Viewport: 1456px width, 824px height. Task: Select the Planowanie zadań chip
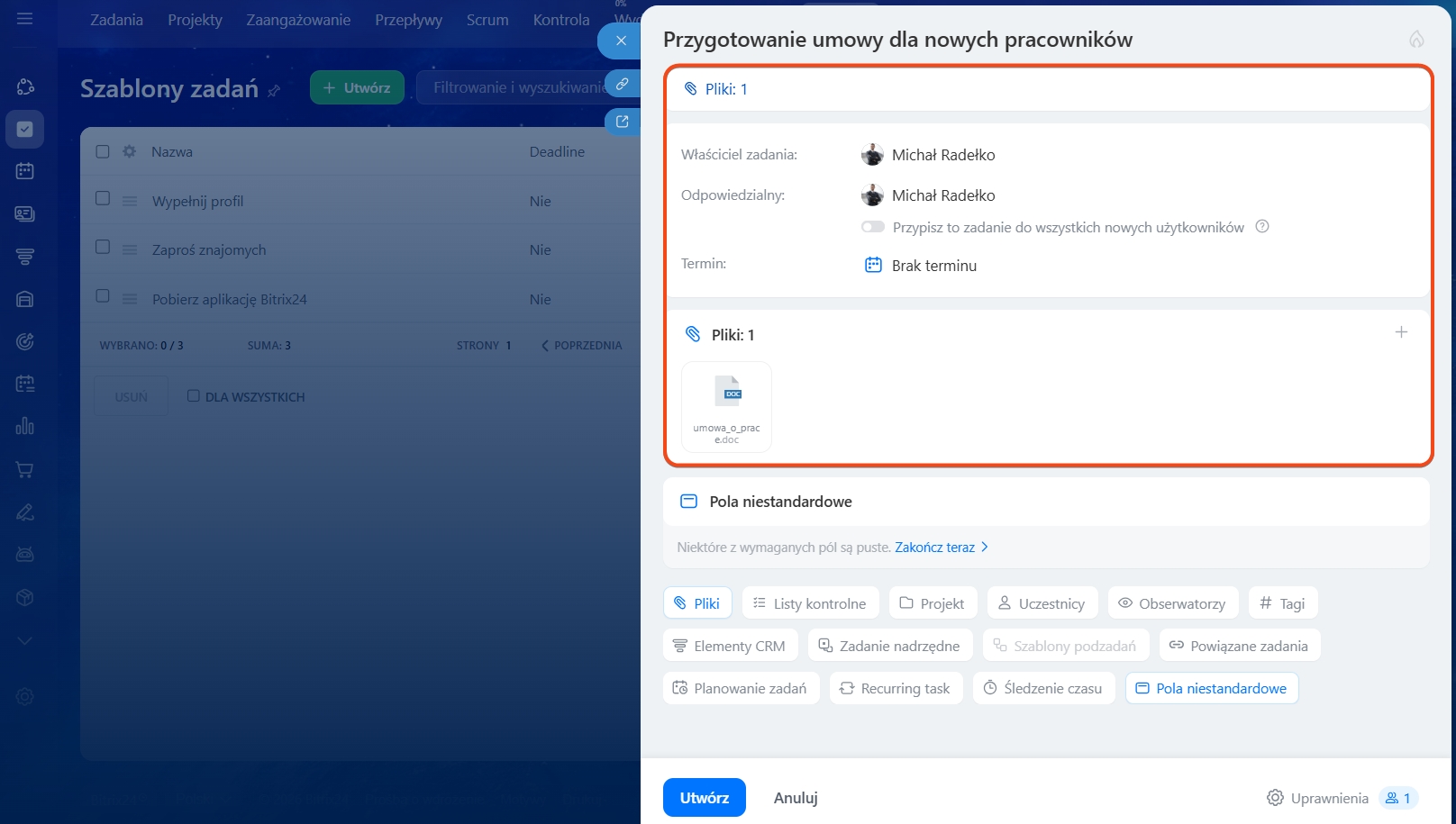(x=741, y=688)
